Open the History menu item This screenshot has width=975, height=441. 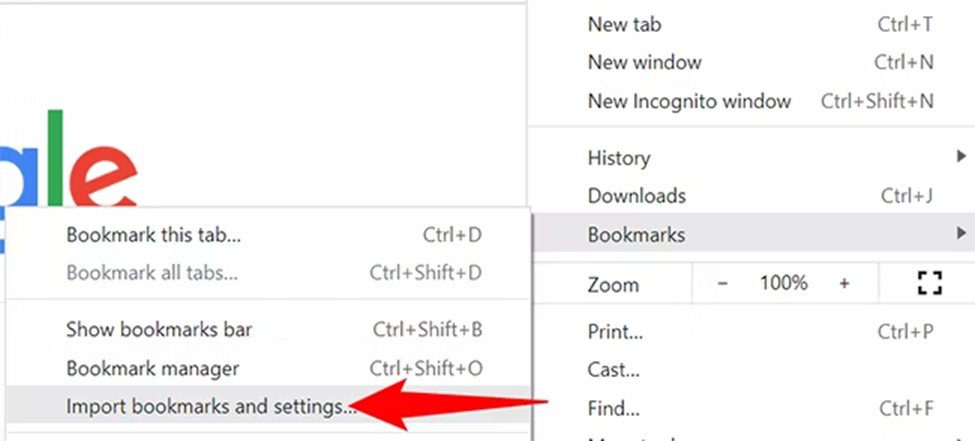(x=619, y=158)
